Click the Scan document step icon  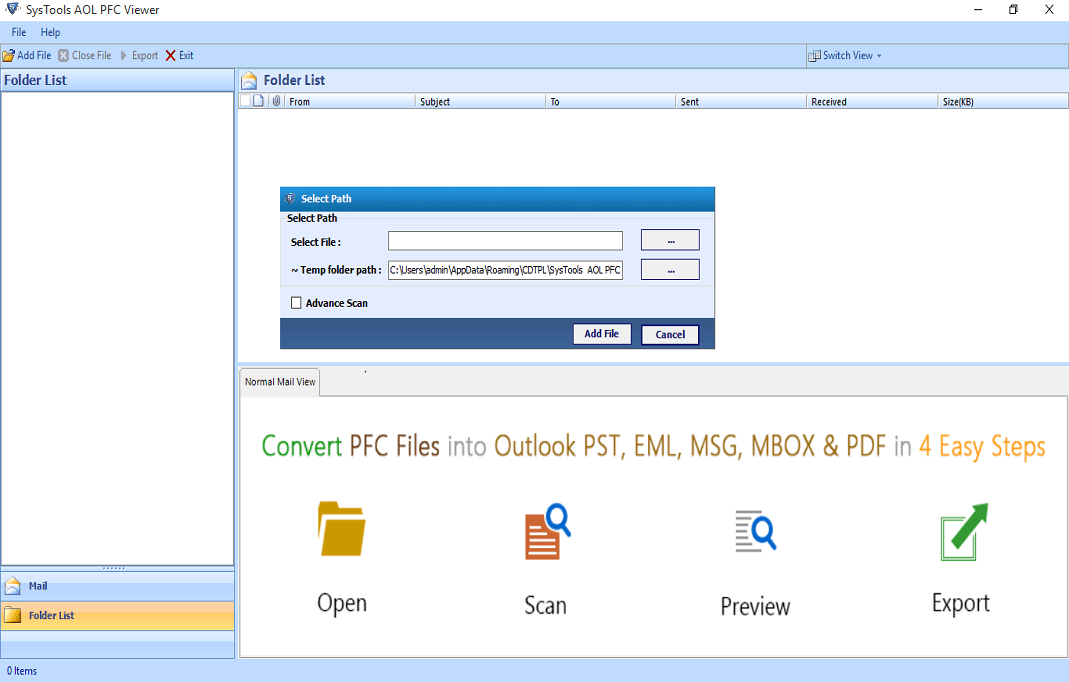547,531
